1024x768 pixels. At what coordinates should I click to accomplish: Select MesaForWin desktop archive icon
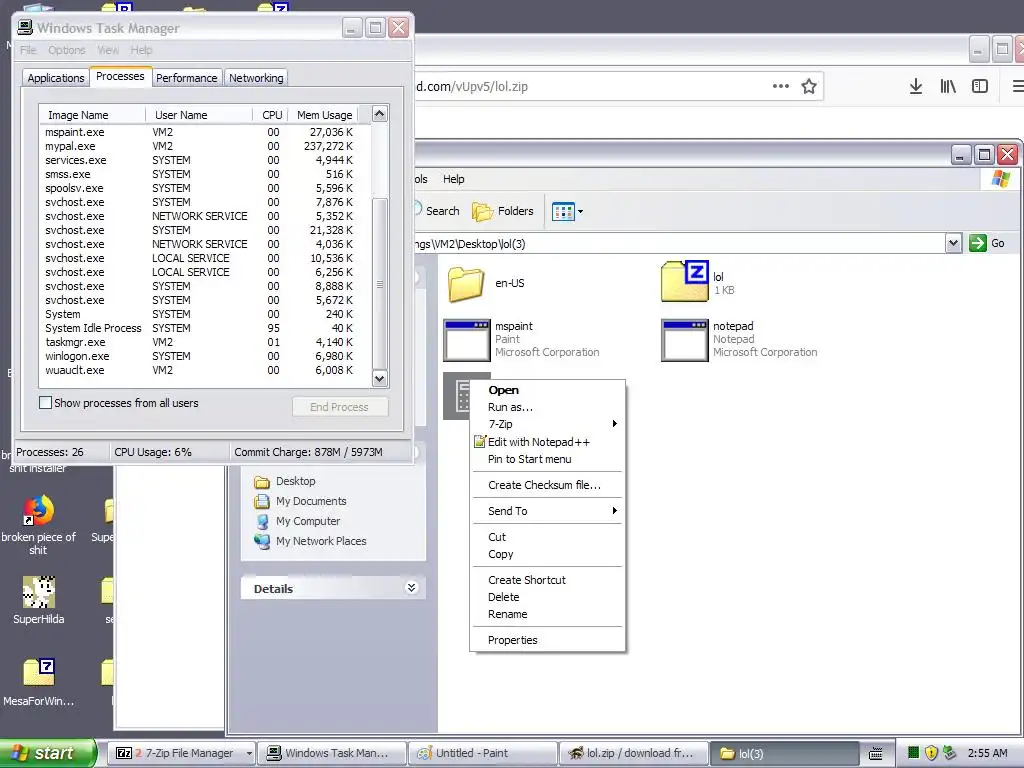coord(39,673)
